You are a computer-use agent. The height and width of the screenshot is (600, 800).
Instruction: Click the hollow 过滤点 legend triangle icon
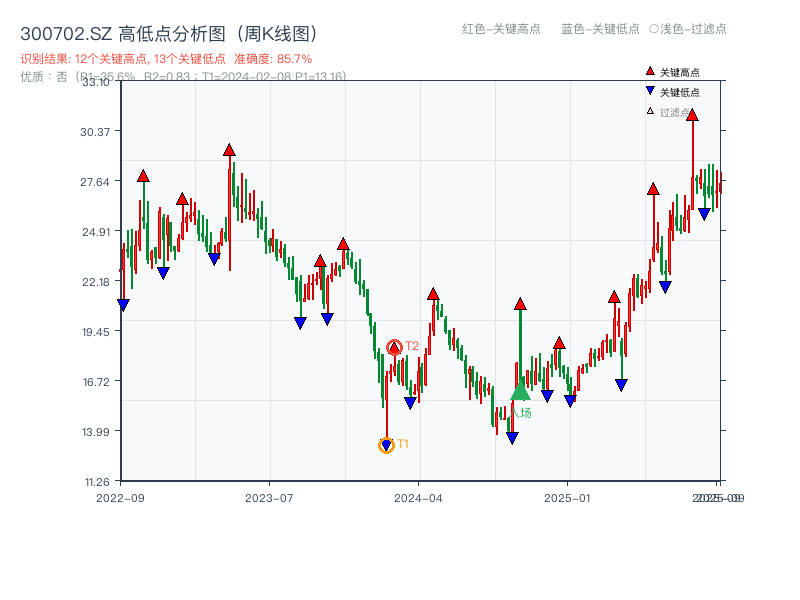(650, 112)
